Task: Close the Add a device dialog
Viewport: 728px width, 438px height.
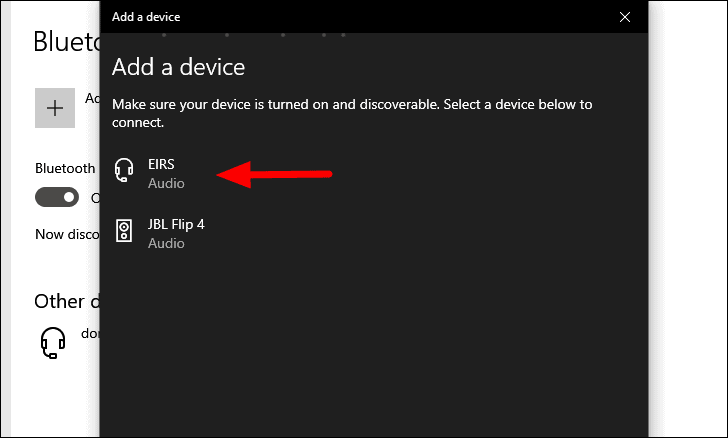Action: 625,17
